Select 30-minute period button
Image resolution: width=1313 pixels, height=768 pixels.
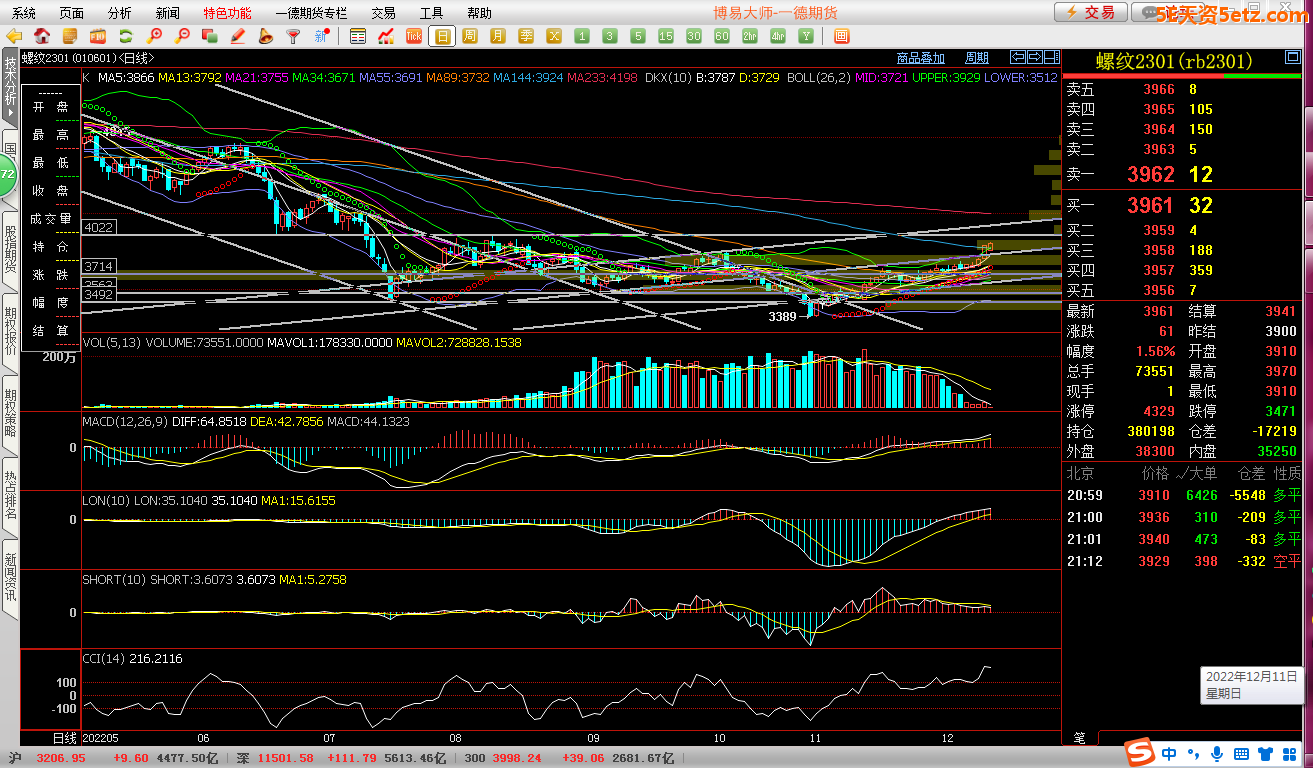pyautogui.click(x=694, y=36)
